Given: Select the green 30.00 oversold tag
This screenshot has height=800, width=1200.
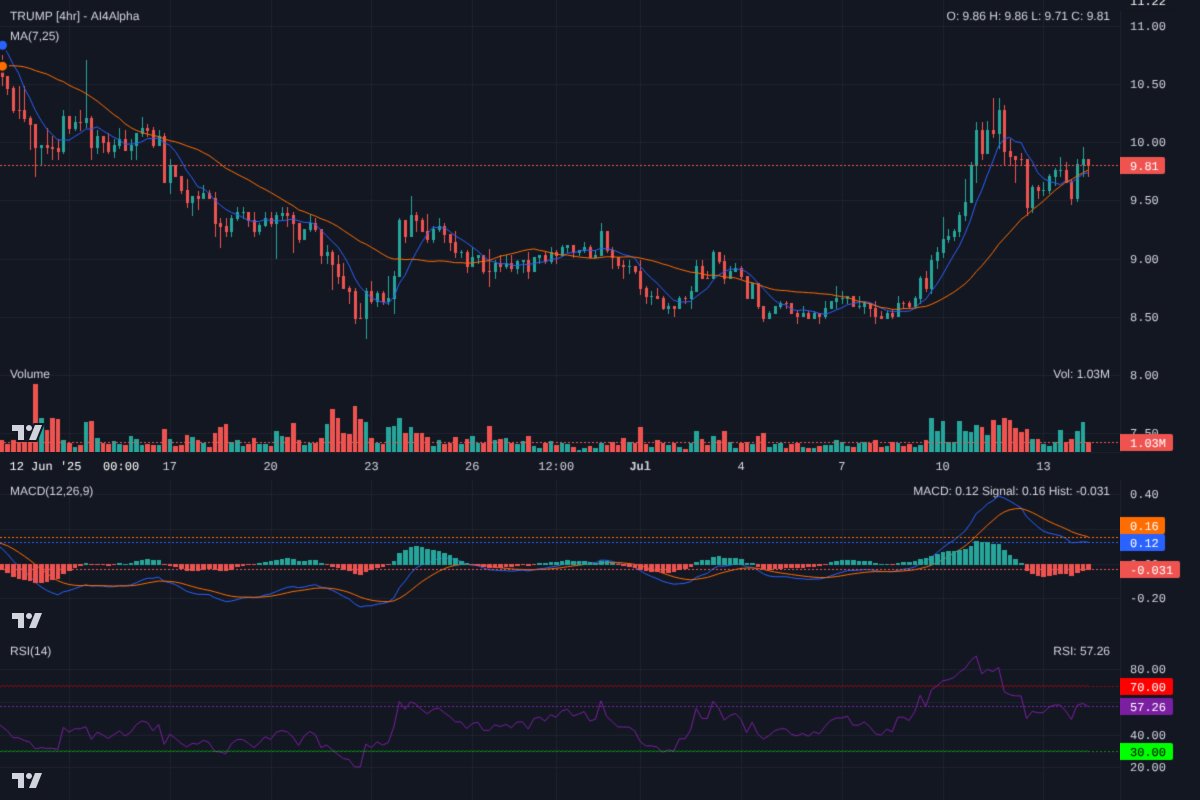Looking at the screenshot, I should [x=1146, y=752].
